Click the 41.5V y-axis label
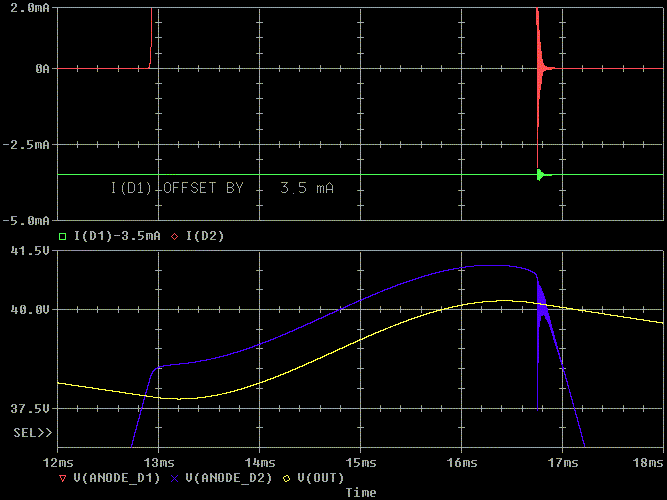 (30, 251)
